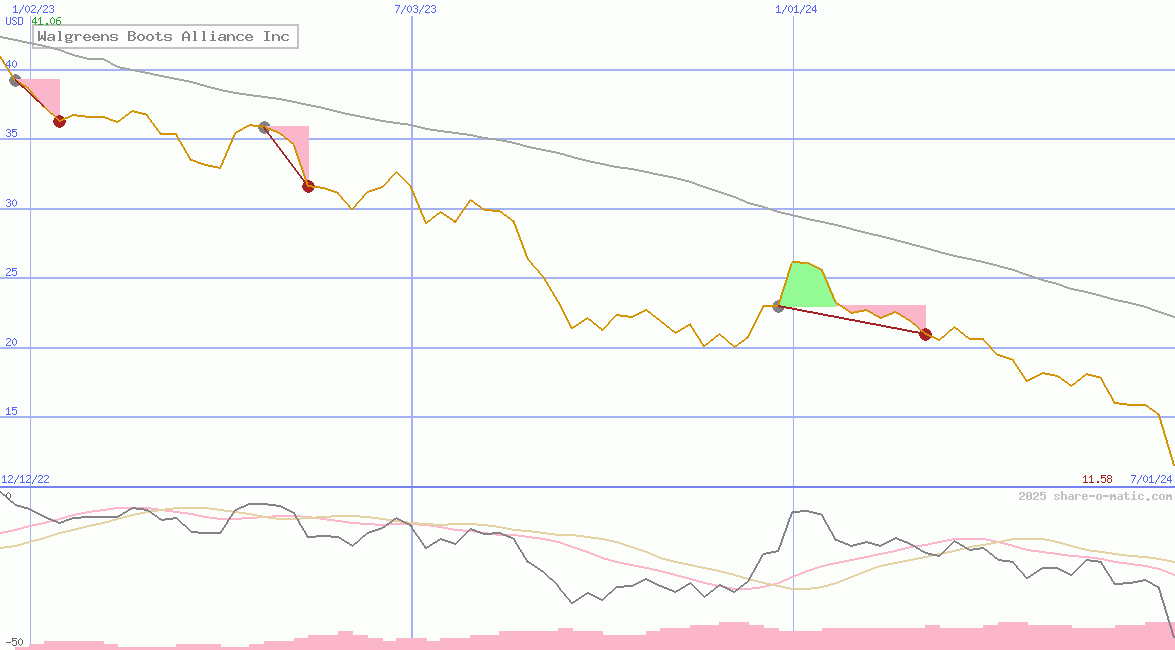This screenshot has height=650, width=1175.
Task: Click the red marker ending the first decline
Action: [59, 121]
